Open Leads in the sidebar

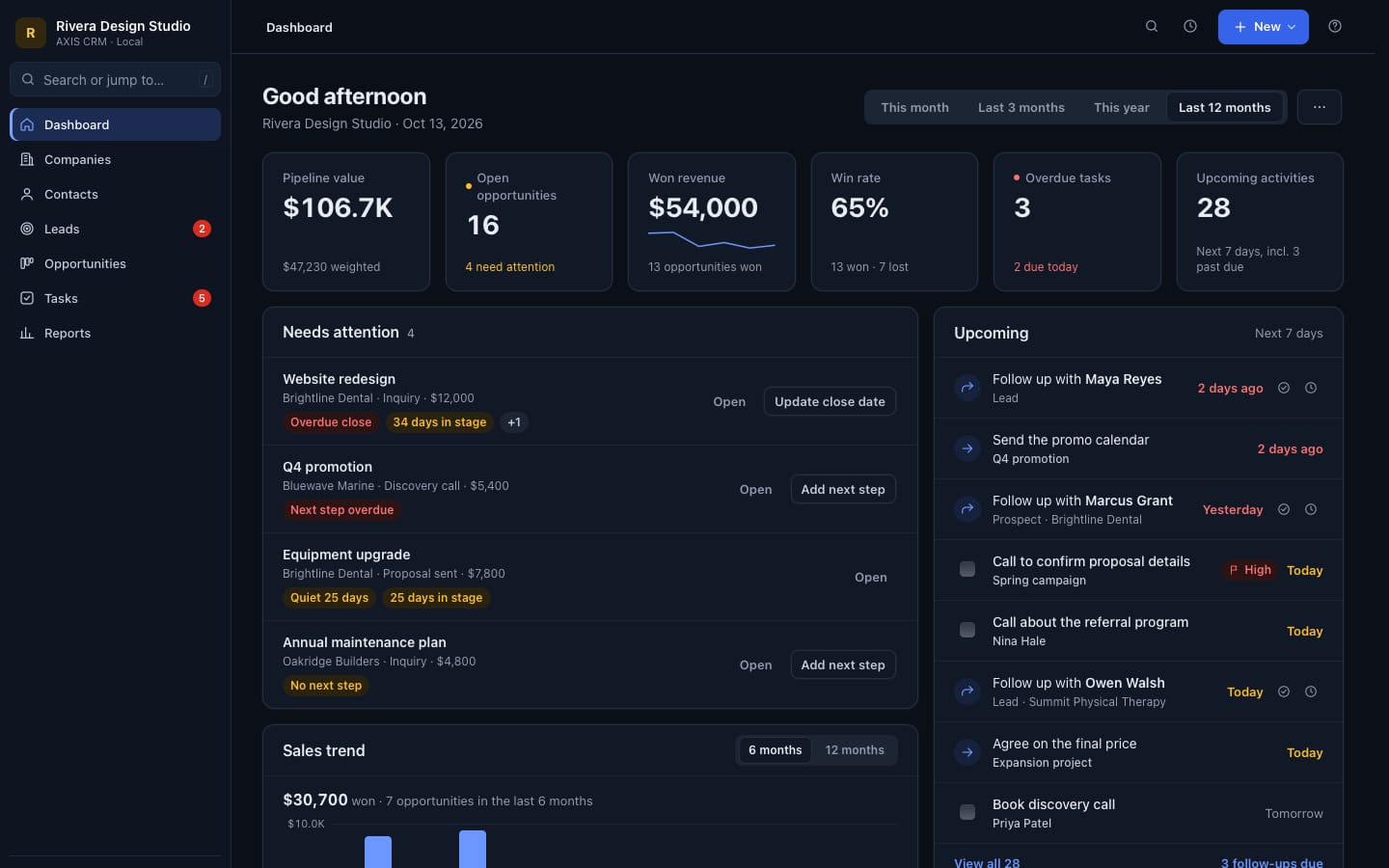tap(115, 229)
